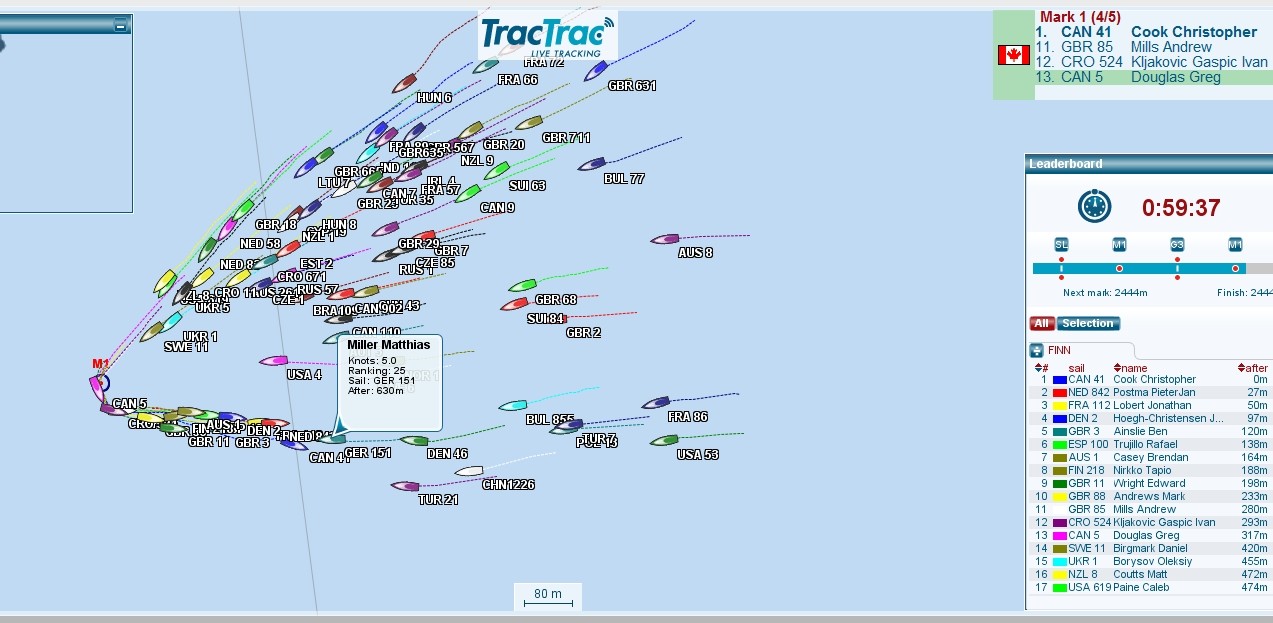Select Casey Brendan leaderboard row
Image resolution: width=1273 pixels, height=623 pixels.
pyautogui.click(x=1149, y=458)
